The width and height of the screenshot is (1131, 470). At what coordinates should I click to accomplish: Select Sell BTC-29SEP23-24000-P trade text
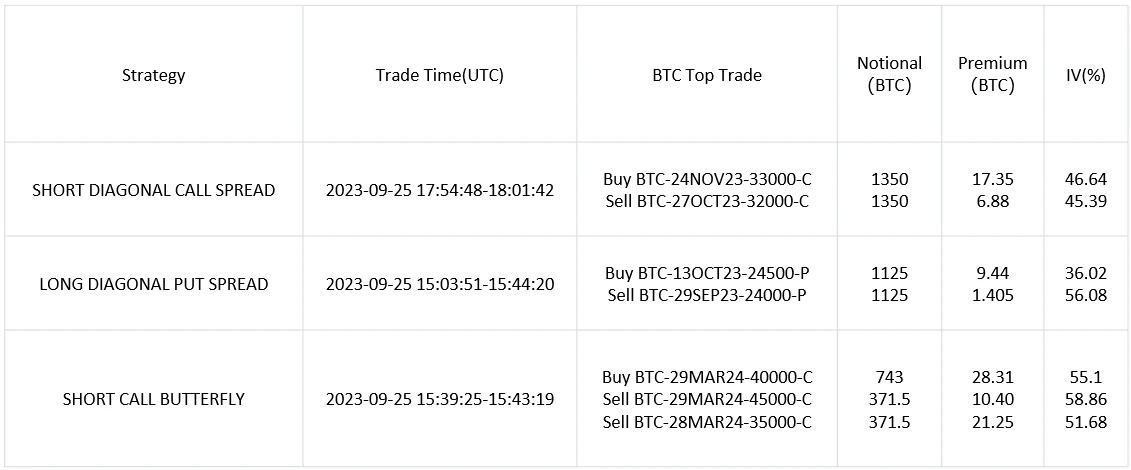pyautogui.click(x=707, y=296)
